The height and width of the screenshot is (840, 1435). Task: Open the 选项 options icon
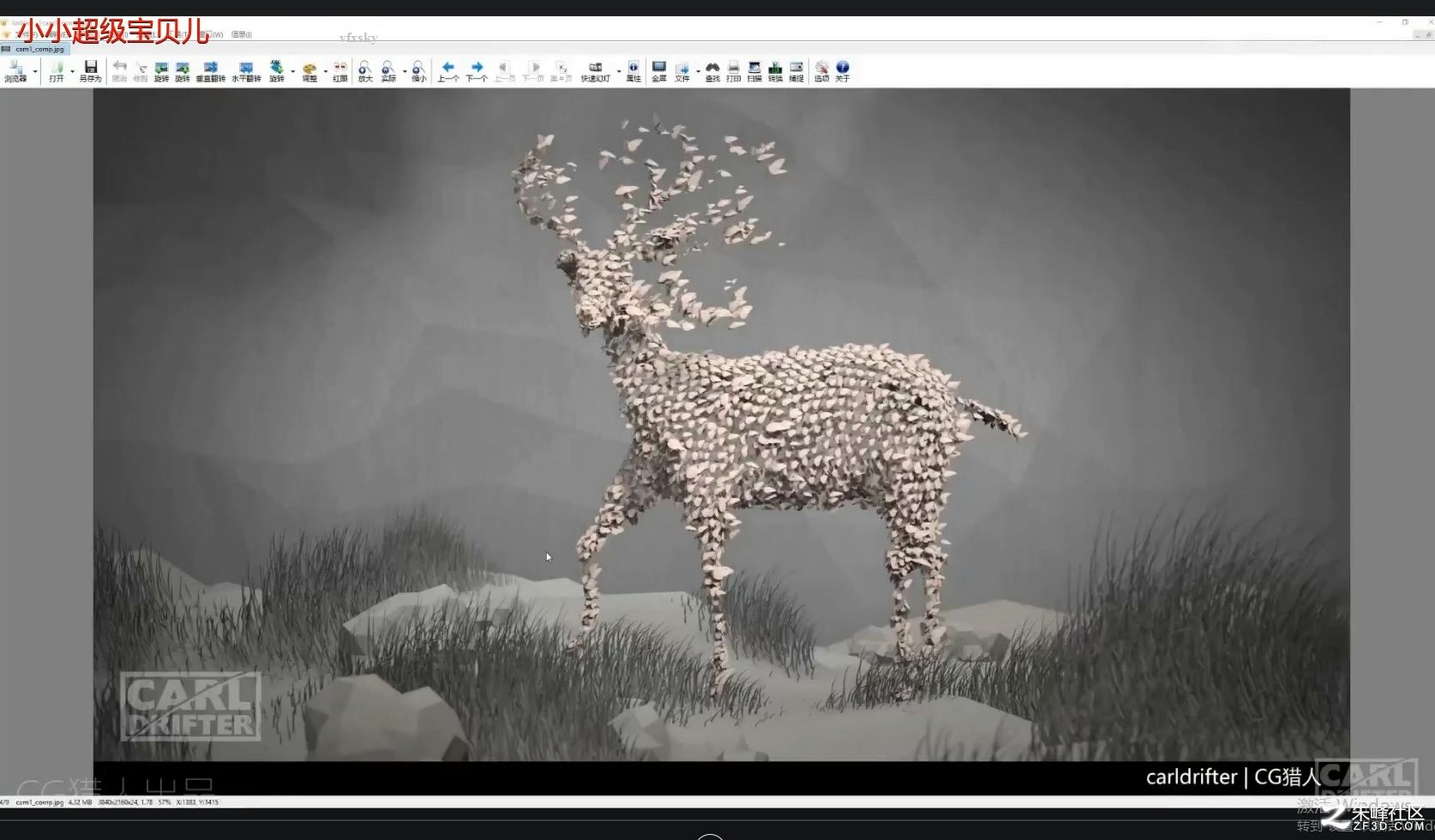pyautogui.click(x=821, y=71)
